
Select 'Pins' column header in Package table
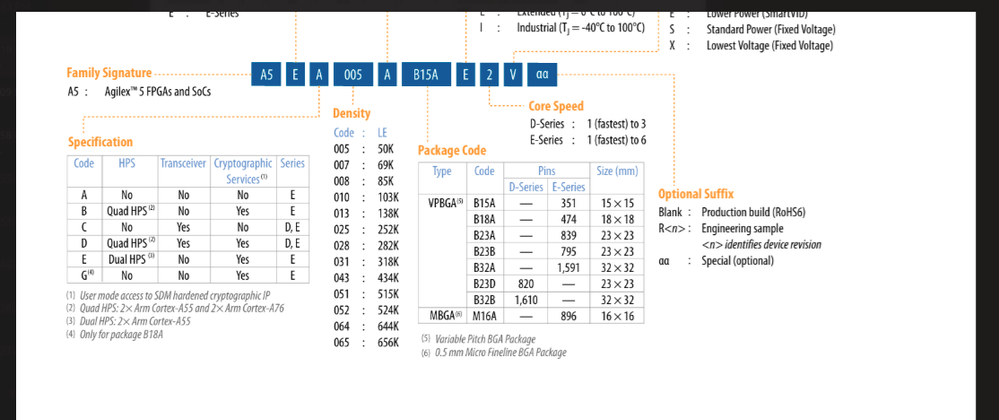547,171
